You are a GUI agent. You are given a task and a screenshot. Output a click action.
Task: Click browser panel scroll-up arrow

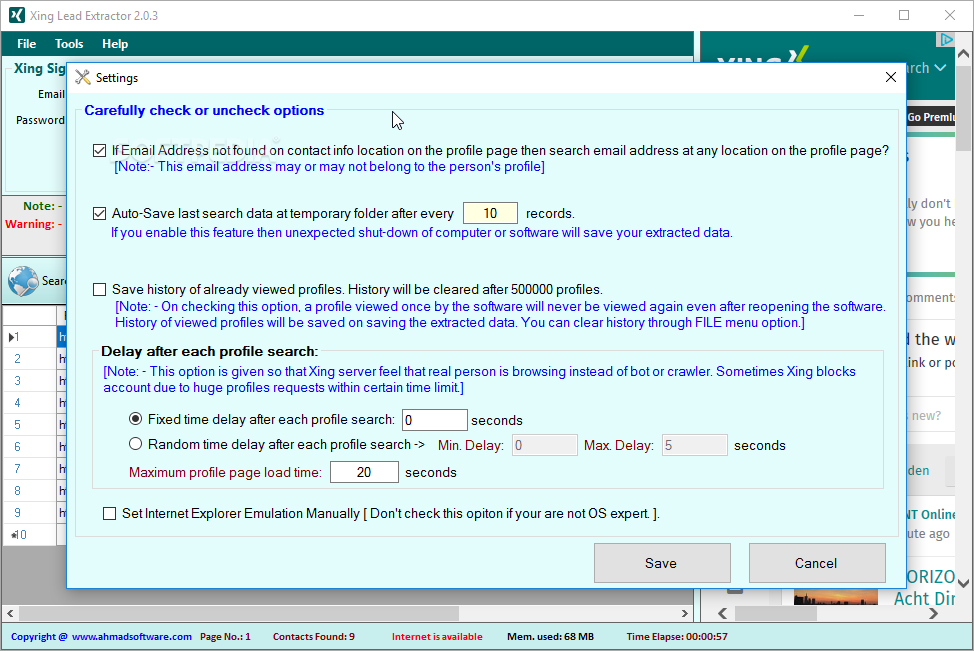coord(963,54)
